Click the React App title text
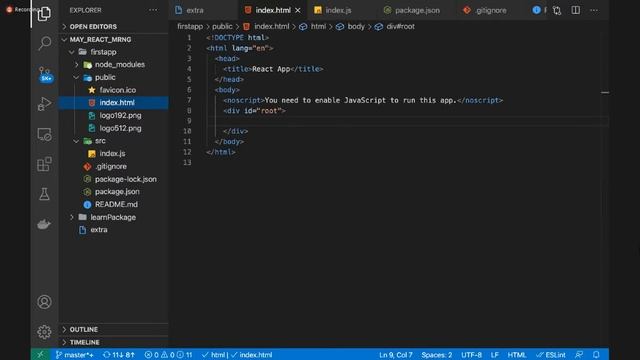Viewport: 640px width, 360px height. [x=271, y=69]
